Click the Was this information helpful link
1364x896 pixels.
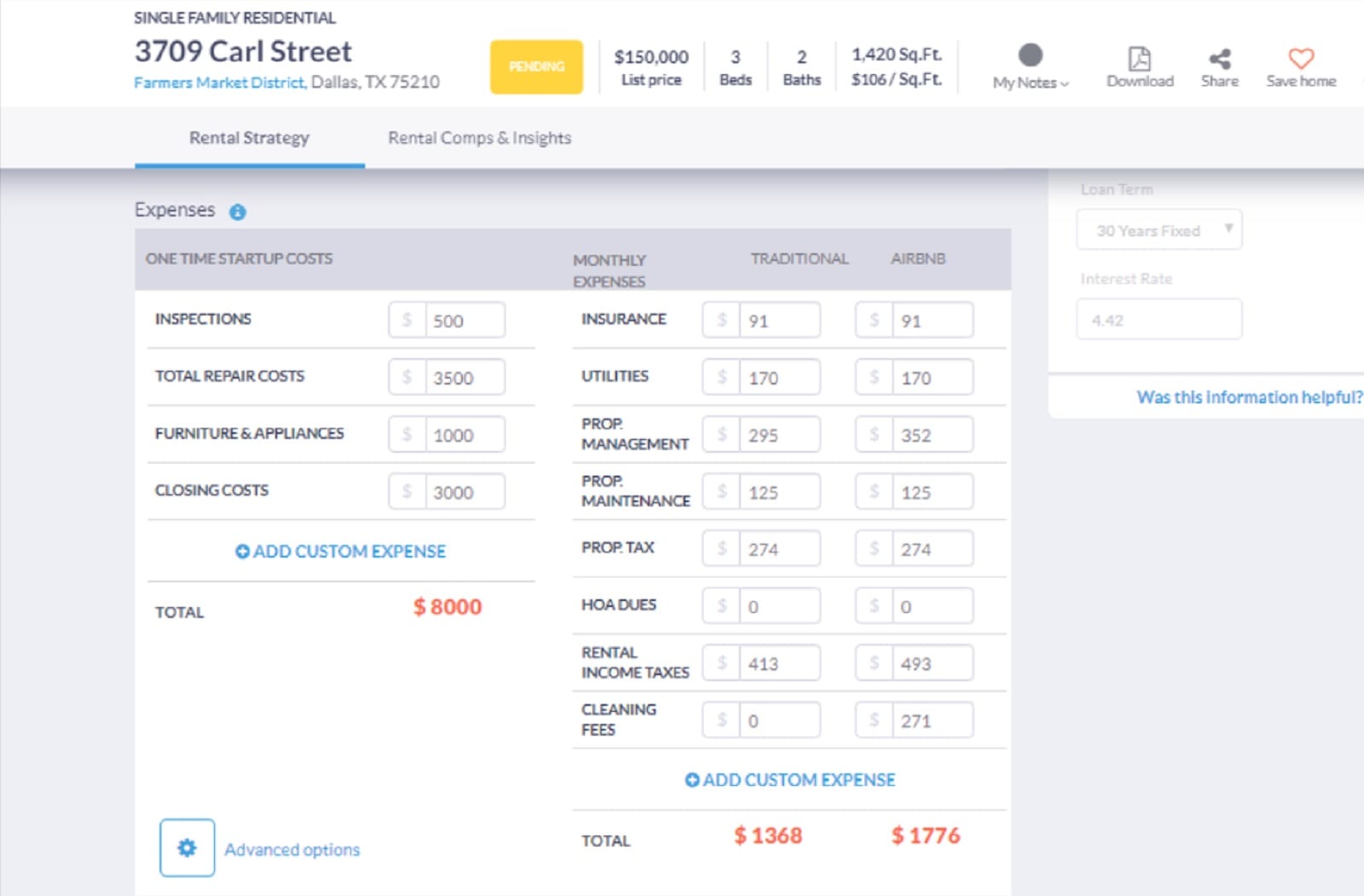click(1247, 396)
